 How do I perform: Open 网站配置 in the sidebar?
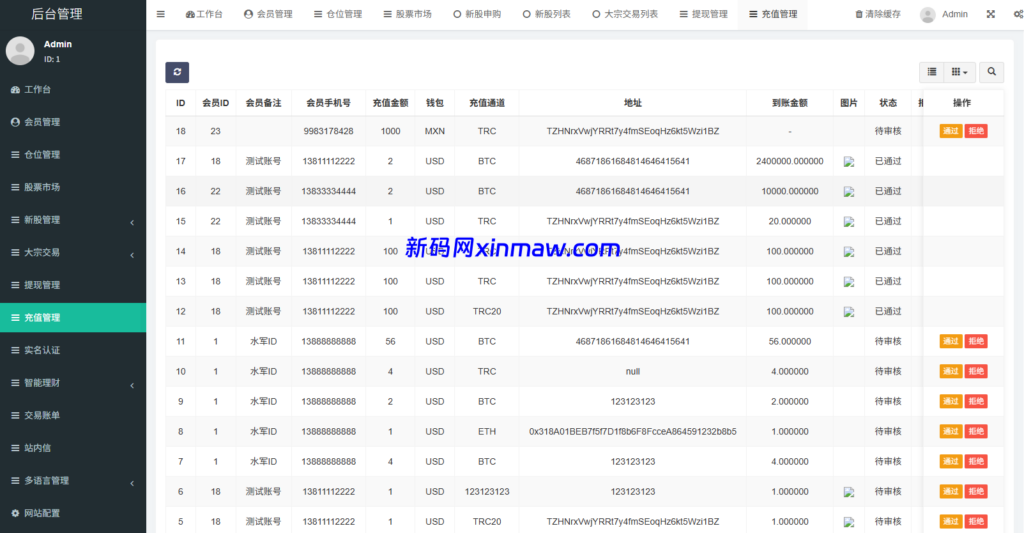(x=73, y=513)
